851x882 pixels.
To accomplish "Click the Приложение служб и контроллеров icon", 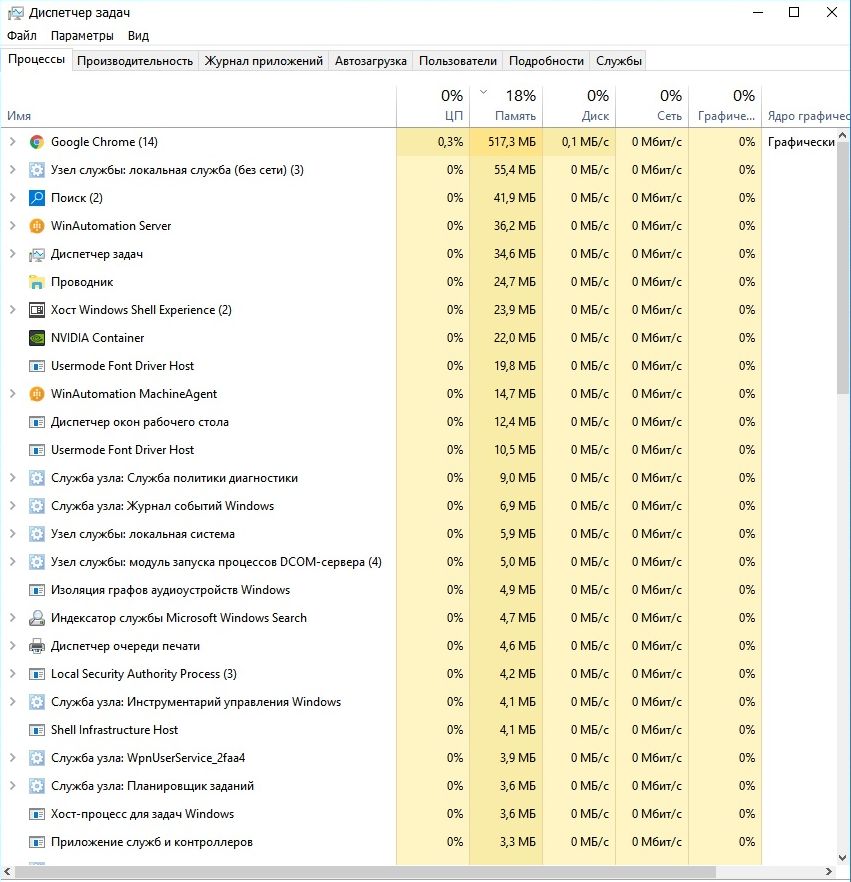I will pos(37,842).
